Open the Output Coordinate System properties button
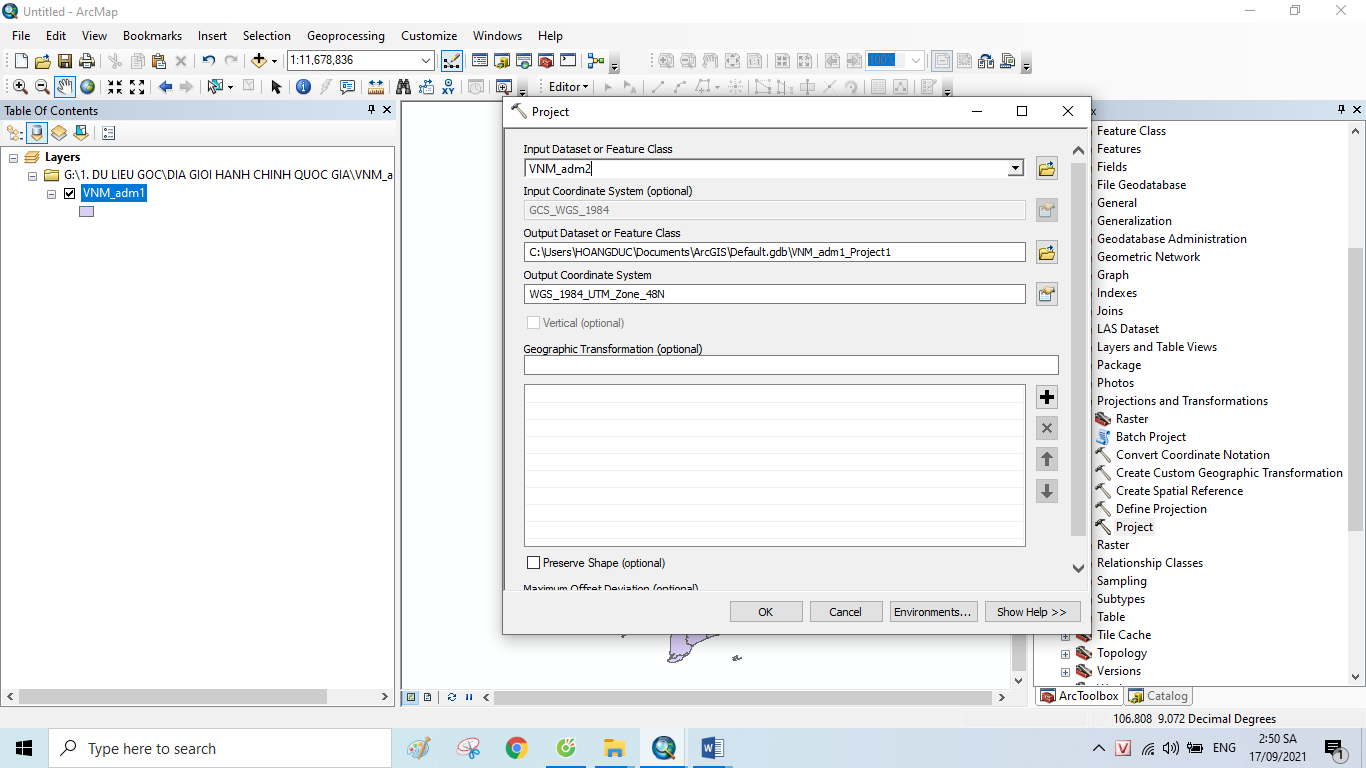Image resolution: width=1366 pixels, height=768 pixels. 1047,294
